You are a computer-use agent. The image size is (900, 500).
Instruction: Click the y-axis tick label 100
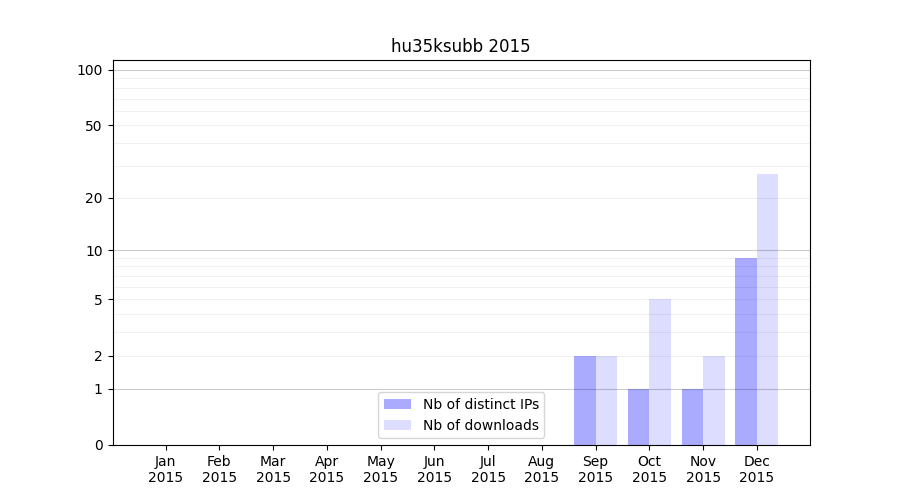90,70
